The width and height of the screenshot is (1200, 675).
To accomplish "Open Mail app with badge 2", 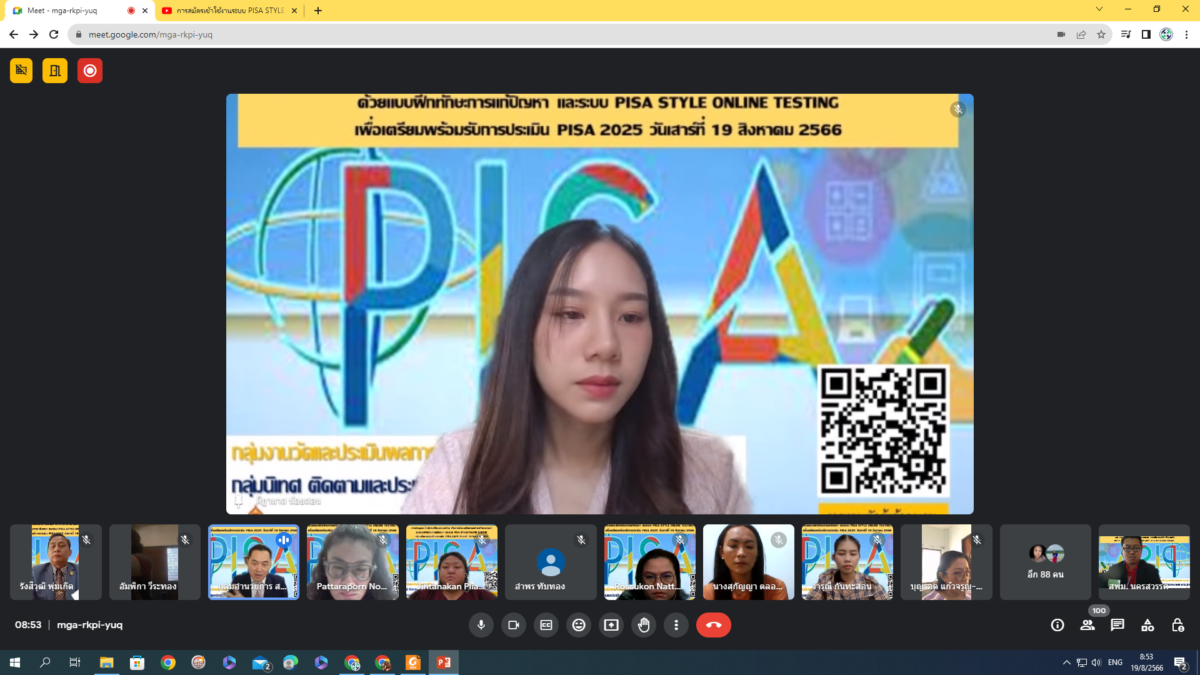I will (260, 662).
